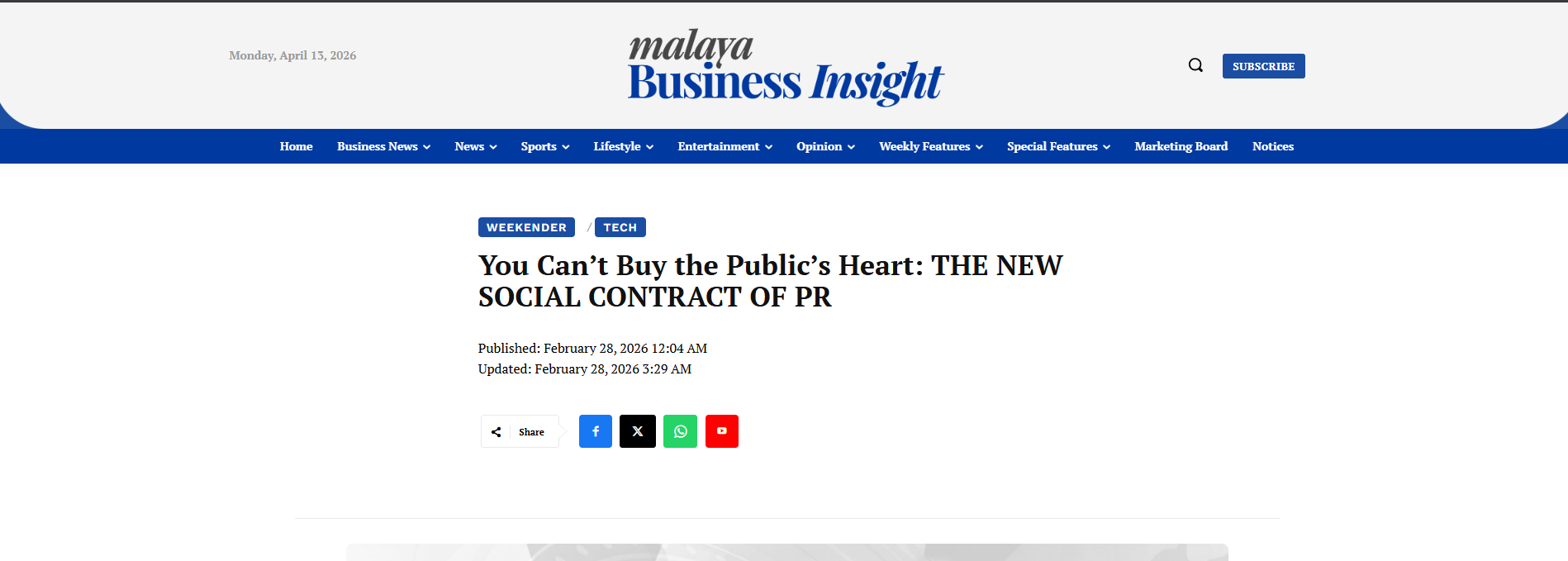Share article on X (Twitter)
1568x561 pixels.
click(x=638, y=431)
